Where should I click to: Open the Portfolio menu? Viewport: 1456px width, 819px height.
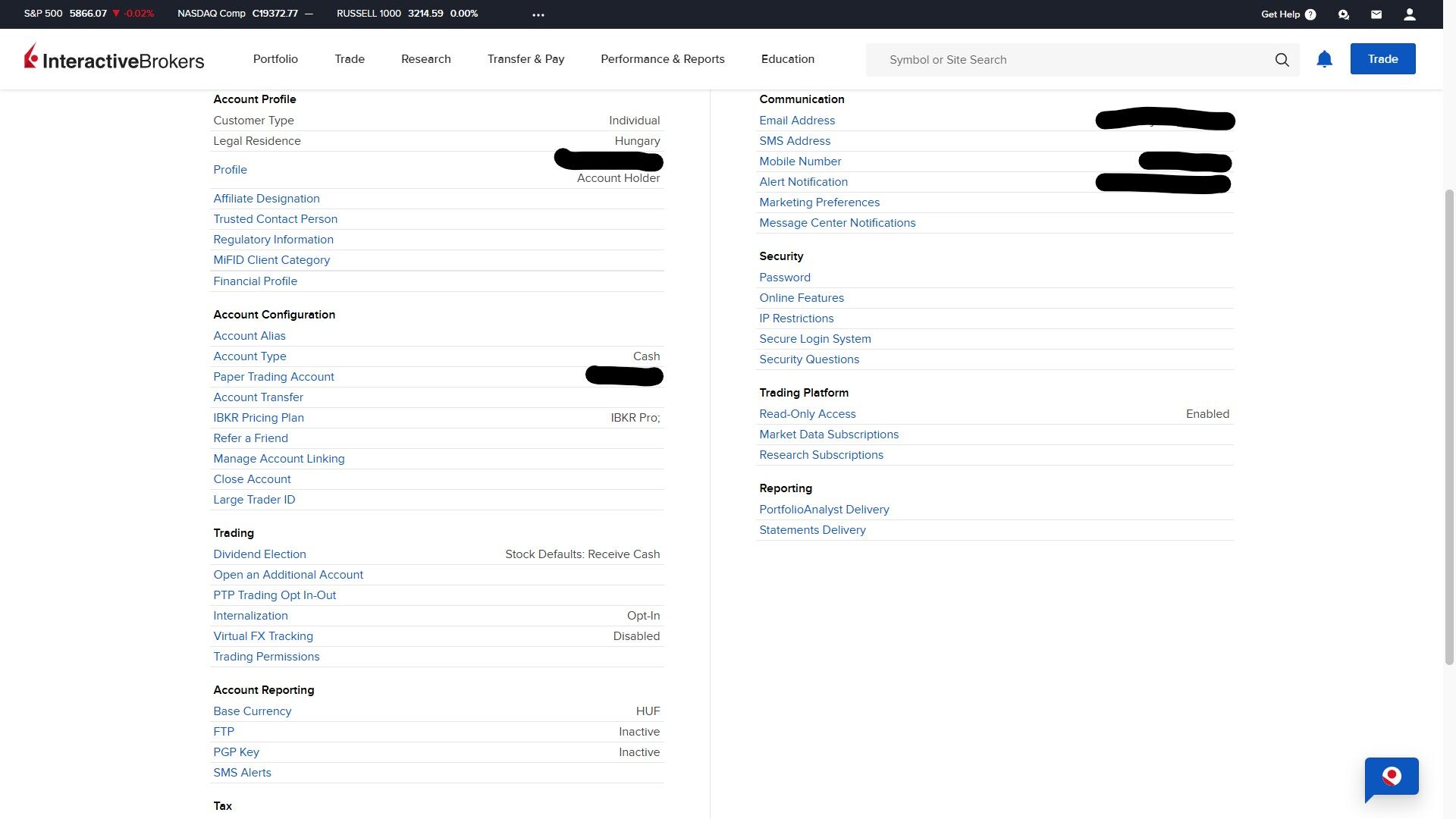click(275, 59)
